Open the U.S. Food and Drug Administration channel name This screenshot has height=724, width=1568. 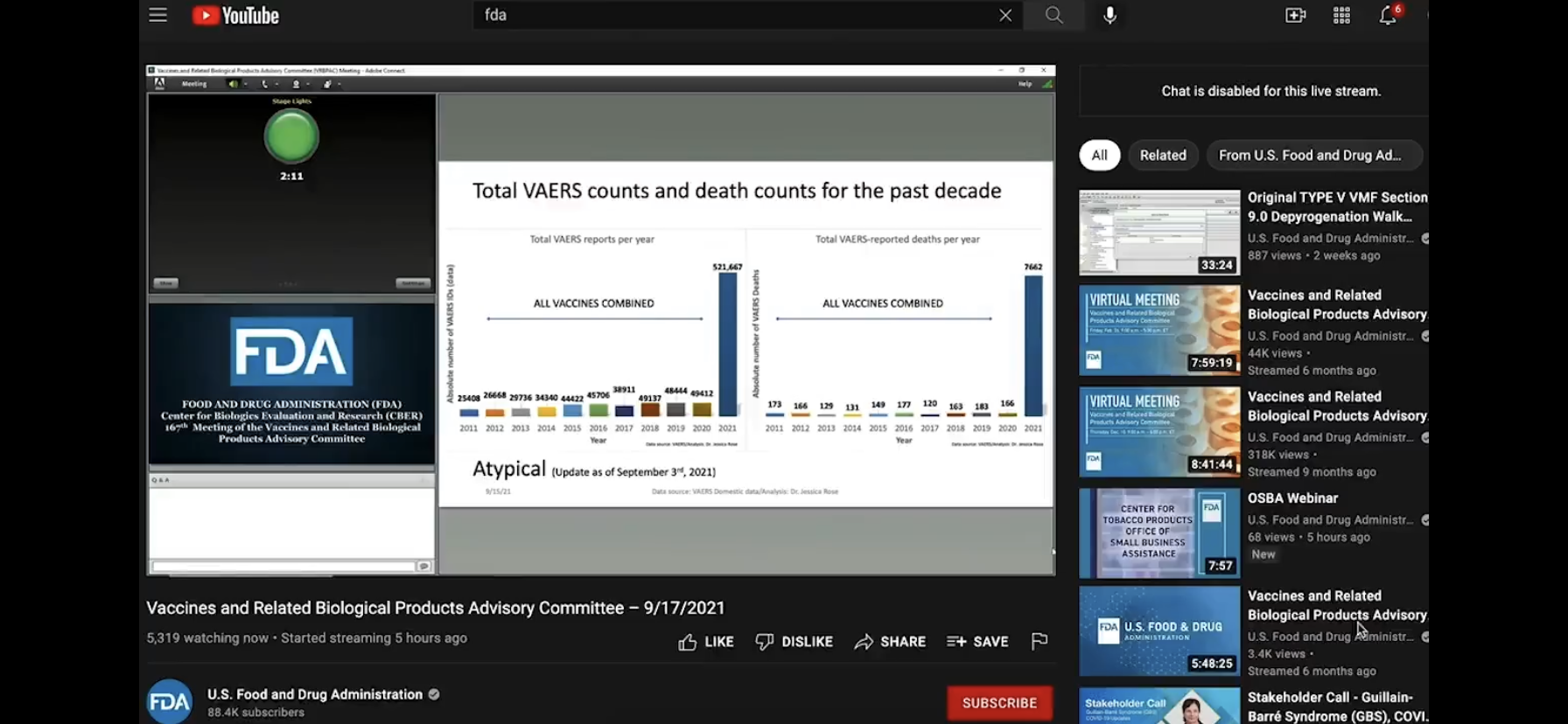(315, 694)
